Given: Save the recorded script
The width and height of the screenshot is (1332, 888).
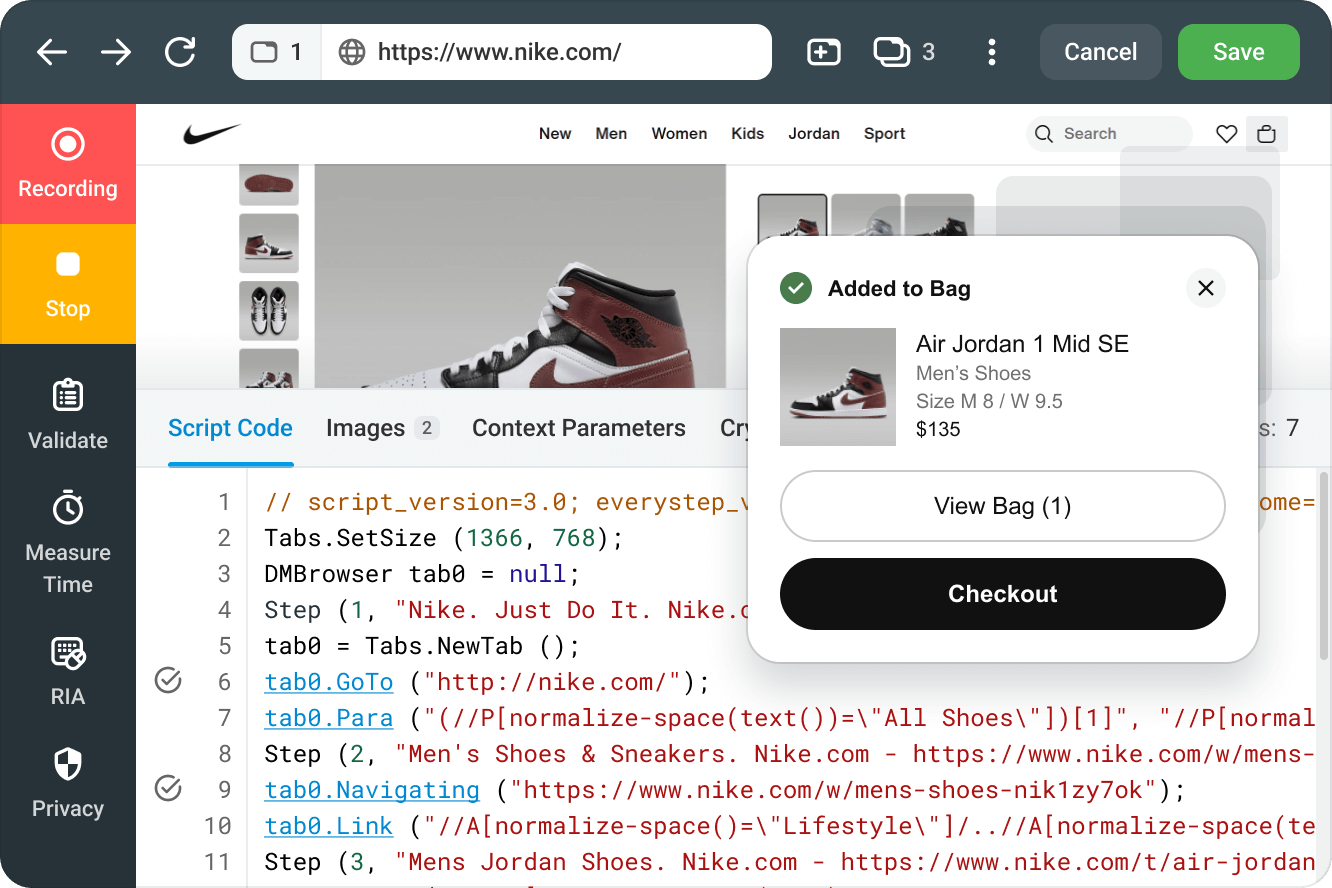Looking at the screenshot, I should (x=1238, y=52).
